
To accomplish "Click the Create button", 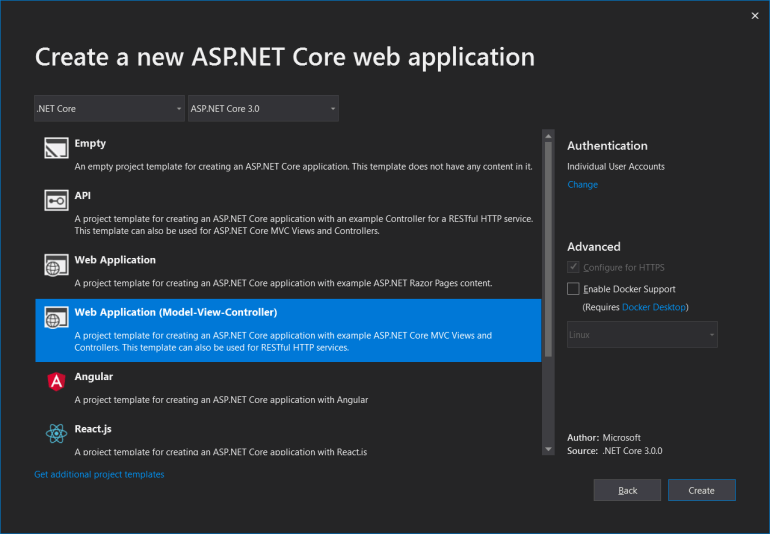I will (x=701, y=490).
